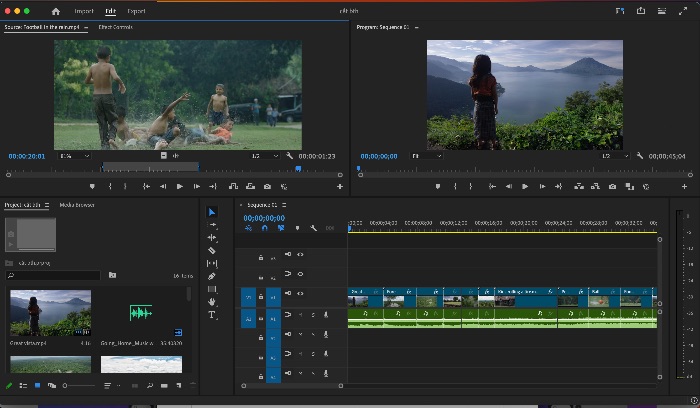Open the Media Browser tab
The width and height of the screenshot is (700, 408).
click(77, 205)
